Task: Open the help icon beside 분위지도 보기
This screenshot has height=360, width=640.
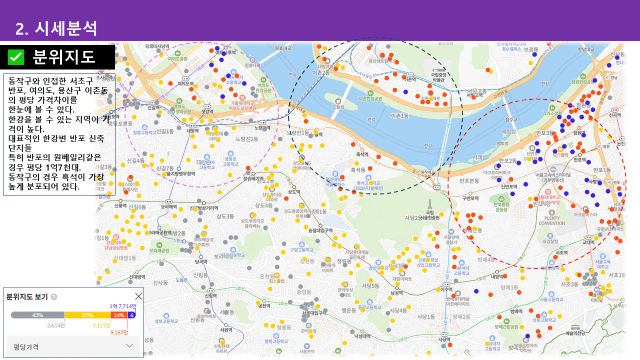Action: pyautogui.click(x=53, y=297)
